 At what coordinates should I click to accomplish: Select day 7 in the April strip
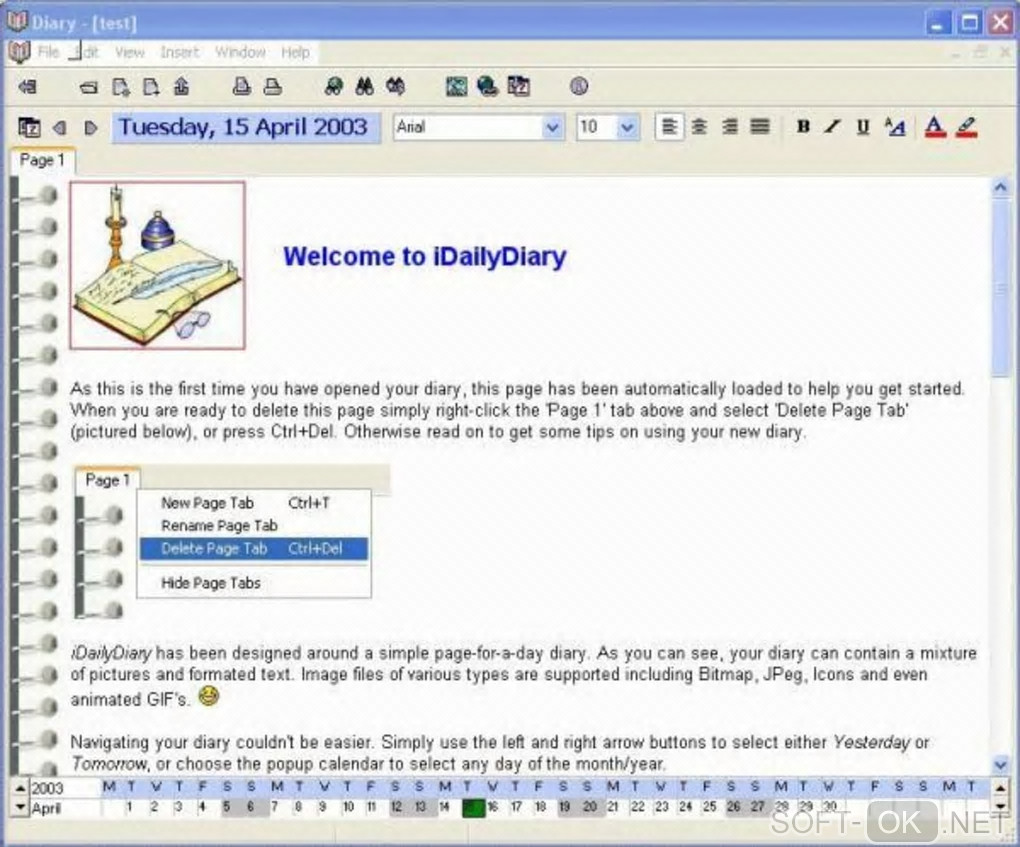point(275,807)
